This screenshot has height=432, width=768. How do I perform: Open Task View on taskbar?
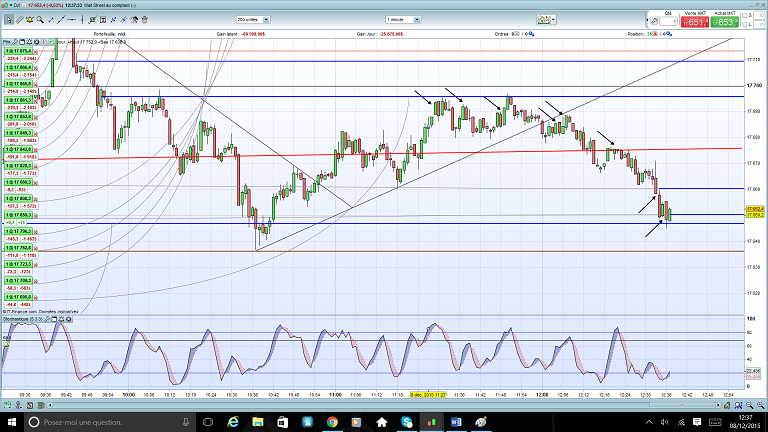pos(208,422)
